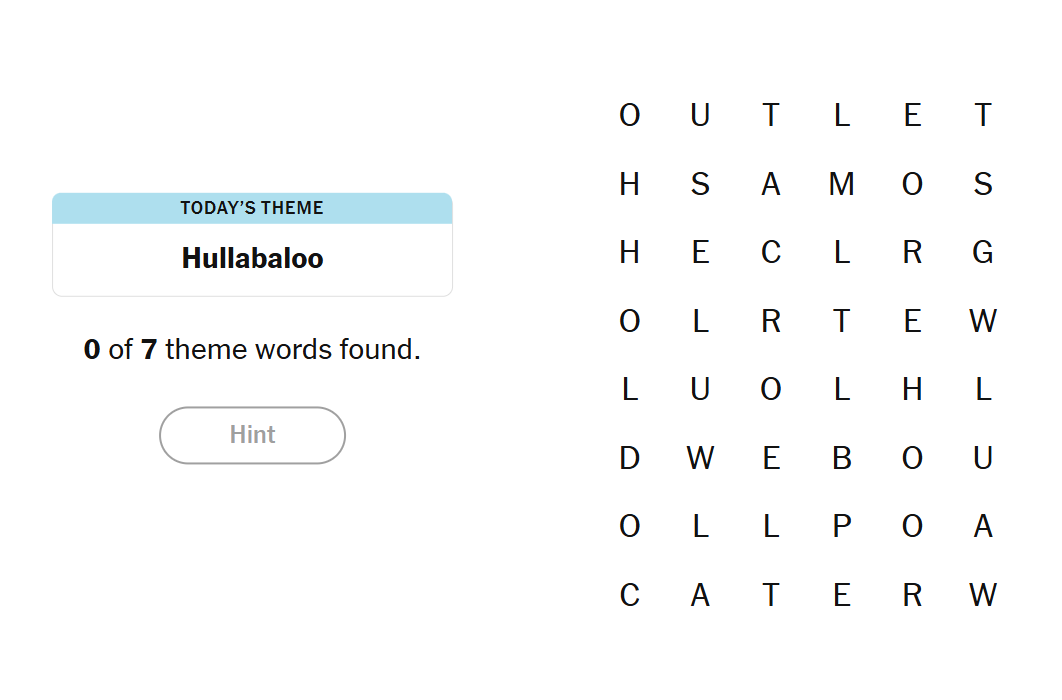This screenshot has width=1062, height=700.
Task: Click the letter T in the bottom row
Action: [x=771, y=595]
